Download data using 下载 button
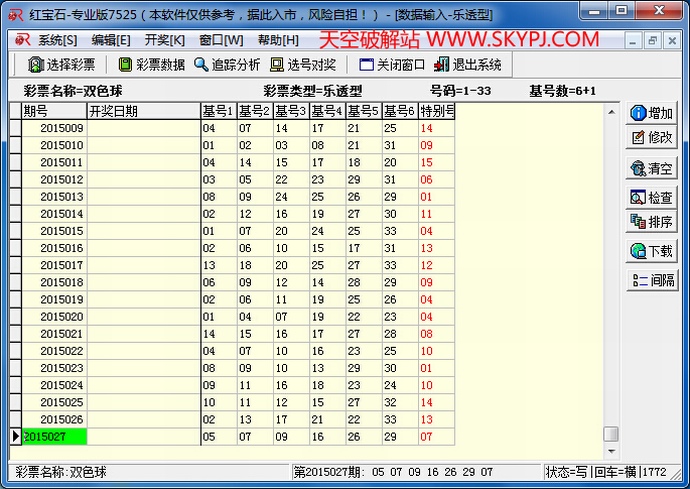The image size is (690, 489). pyautogui.click(x=652, y=251)
